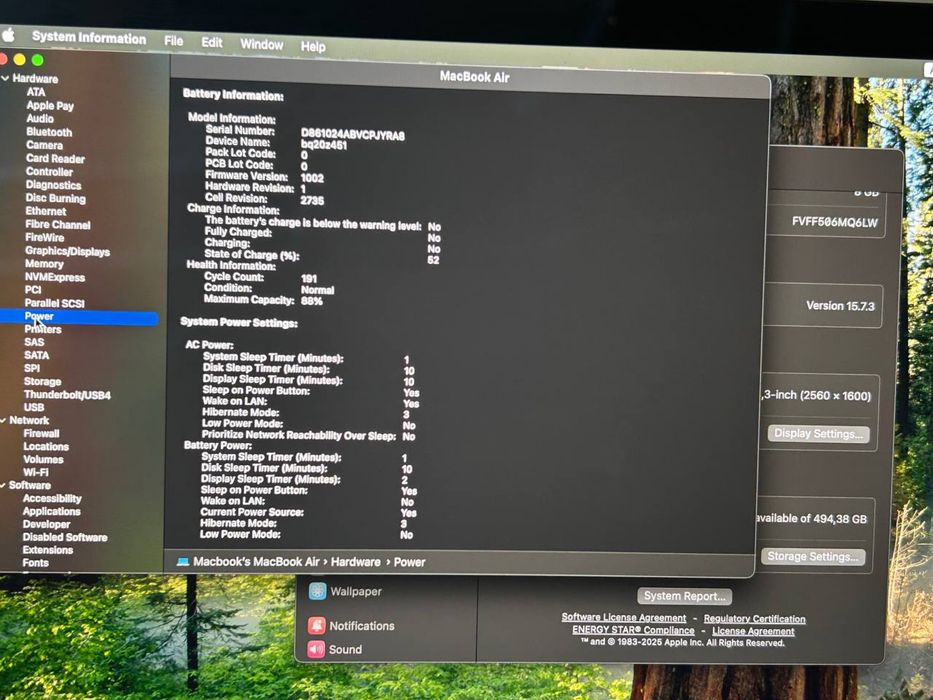Select Locations under Network

click(x=46, y=447)
